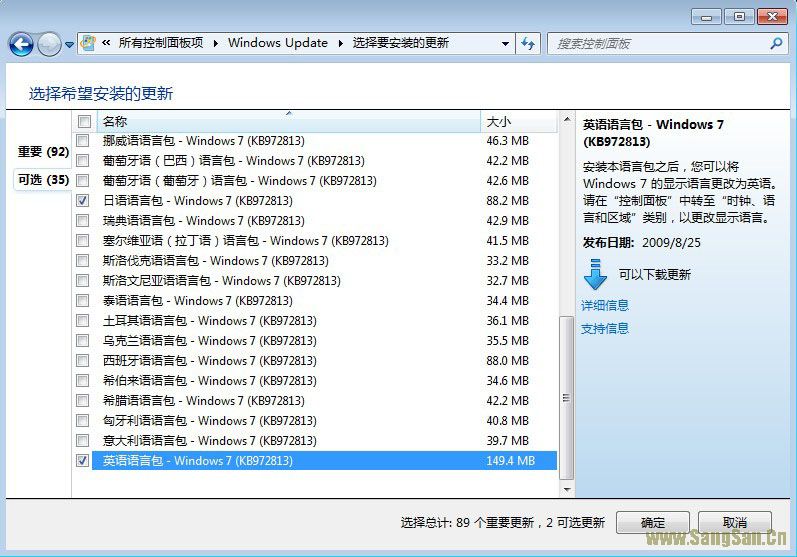This screenshot has width=797, height=557.
Task: Uncheck the 日语语言包 checkbox
Action: point(83,201)
